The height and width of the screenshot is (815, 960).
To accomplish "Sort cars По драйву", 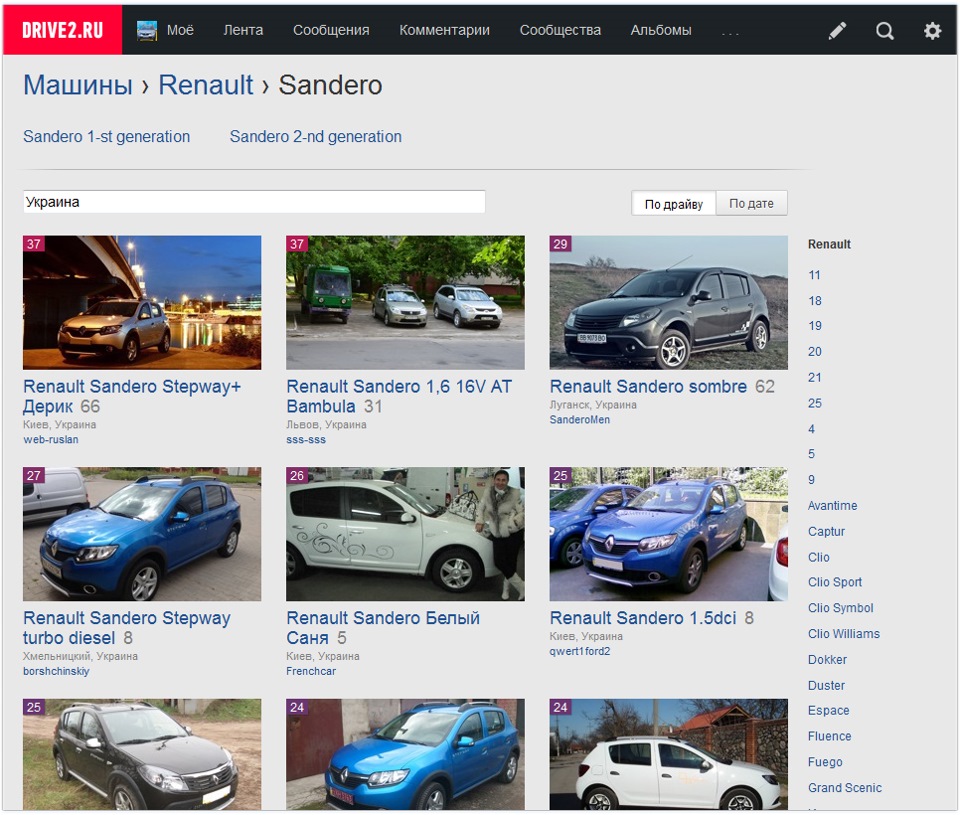I will [x=673, y=204].
